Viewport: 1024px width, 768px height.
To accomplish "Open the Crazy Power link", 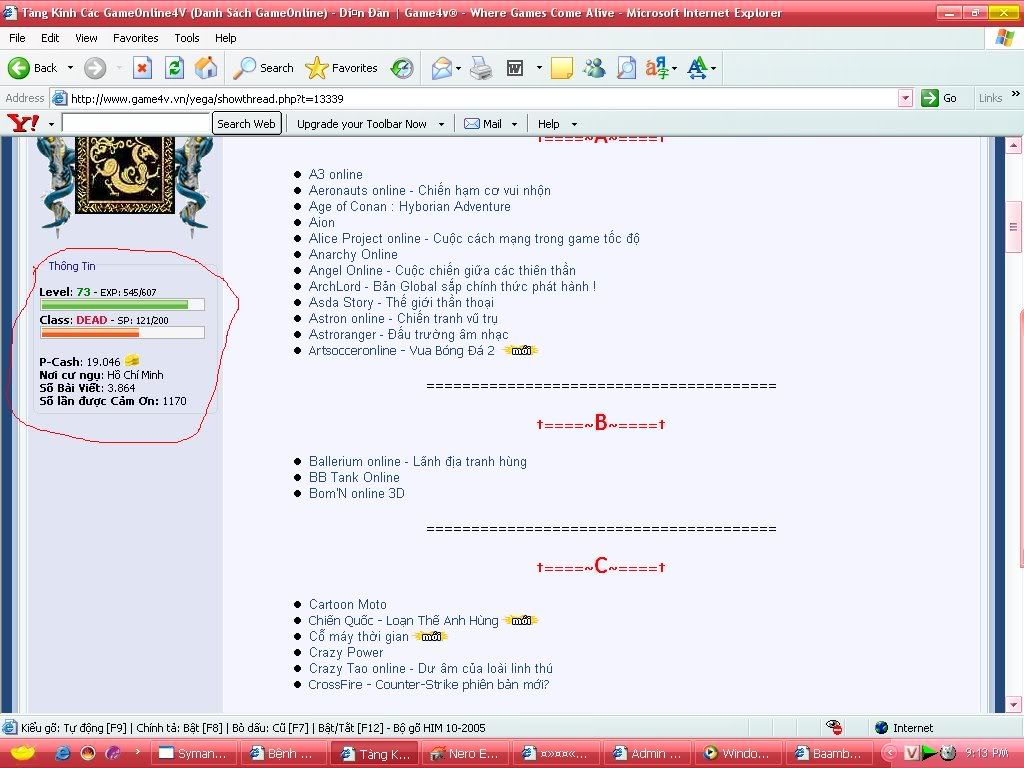I will click(346, 652).
